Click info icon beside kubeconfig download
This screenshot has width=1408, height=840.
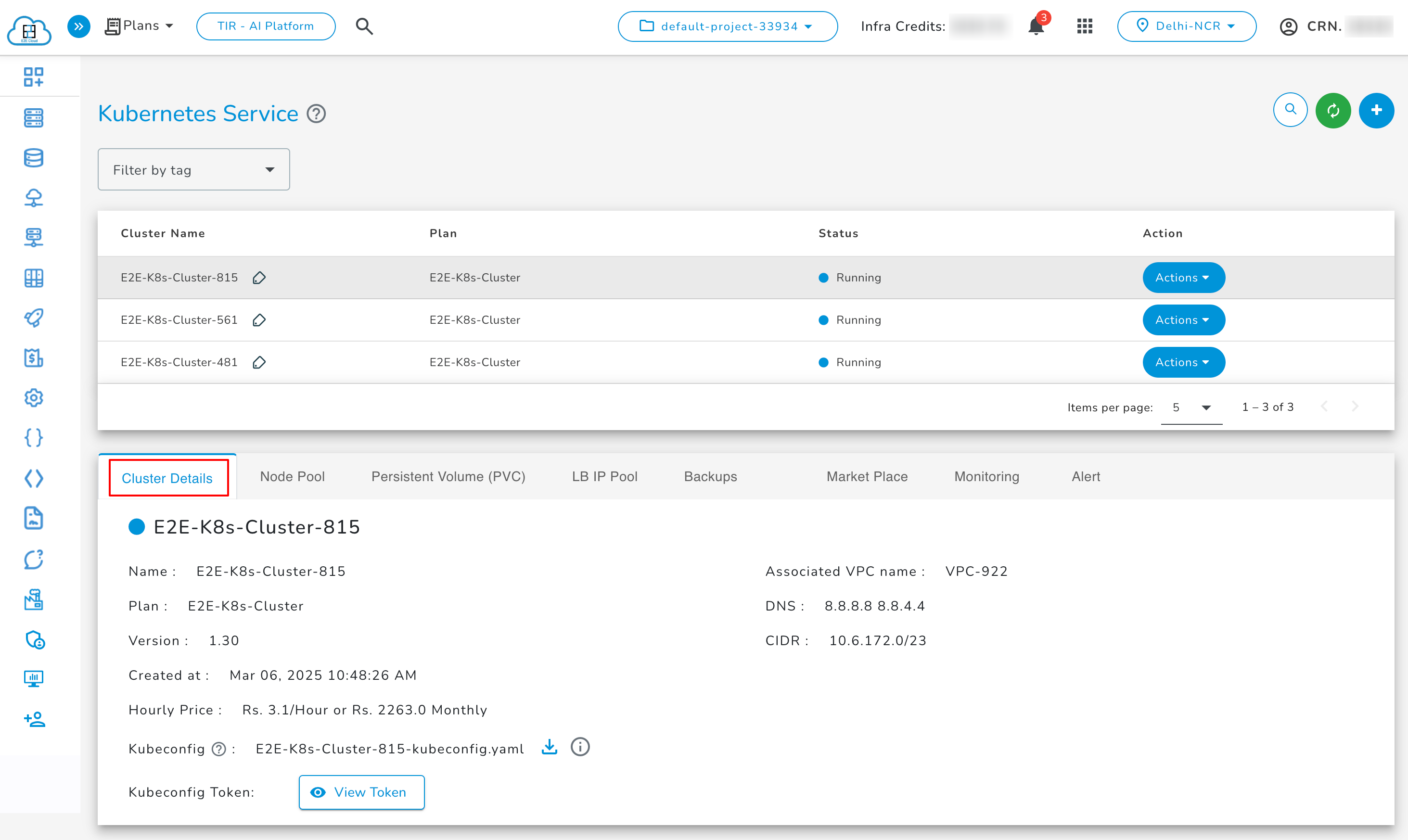(x=580, y=747)
